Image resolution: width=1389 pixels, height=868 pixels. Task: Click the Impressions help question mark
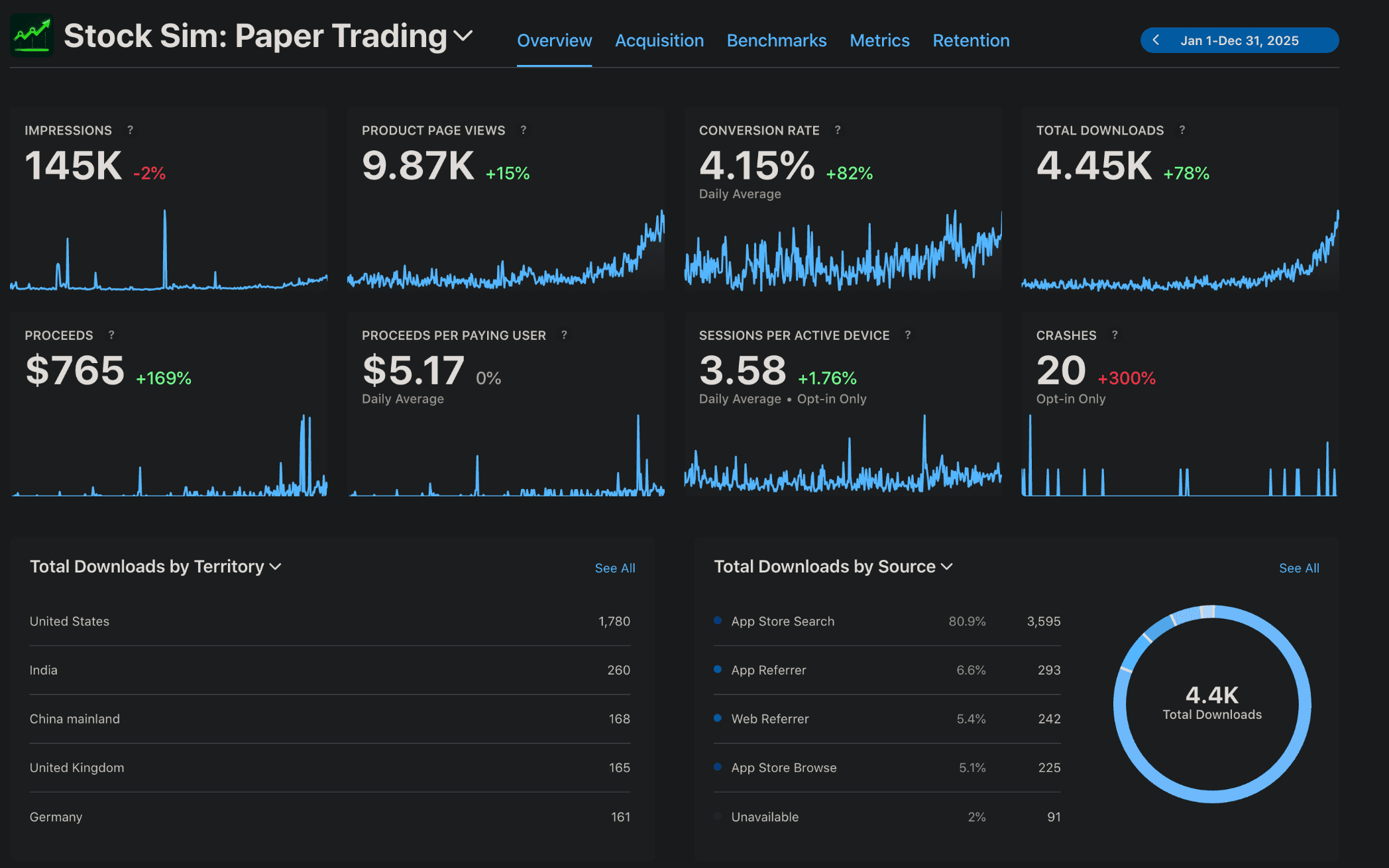(x=131, y=130)
